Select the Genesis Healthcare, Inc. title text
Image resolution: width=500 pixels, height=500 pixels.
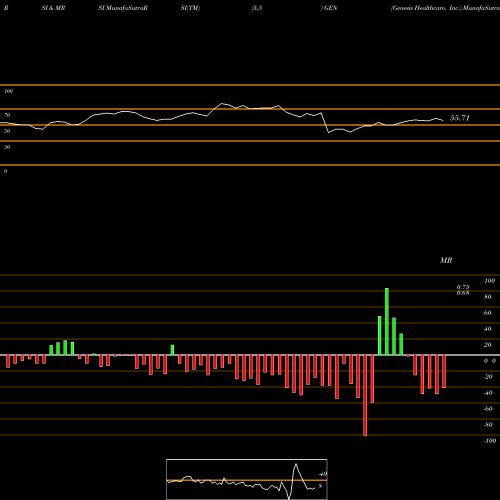(426, 8)
